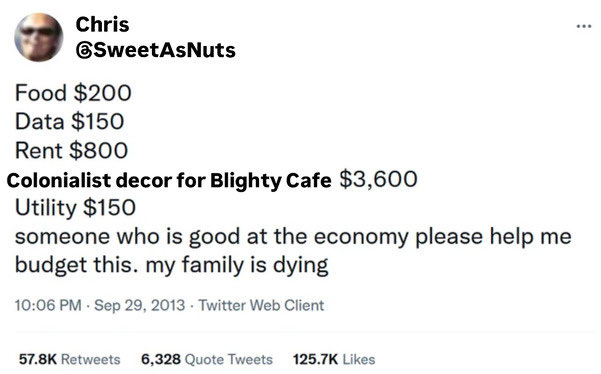Click the Data $150 line
Viewport: 601px width, 374px height.
[69, 121]
